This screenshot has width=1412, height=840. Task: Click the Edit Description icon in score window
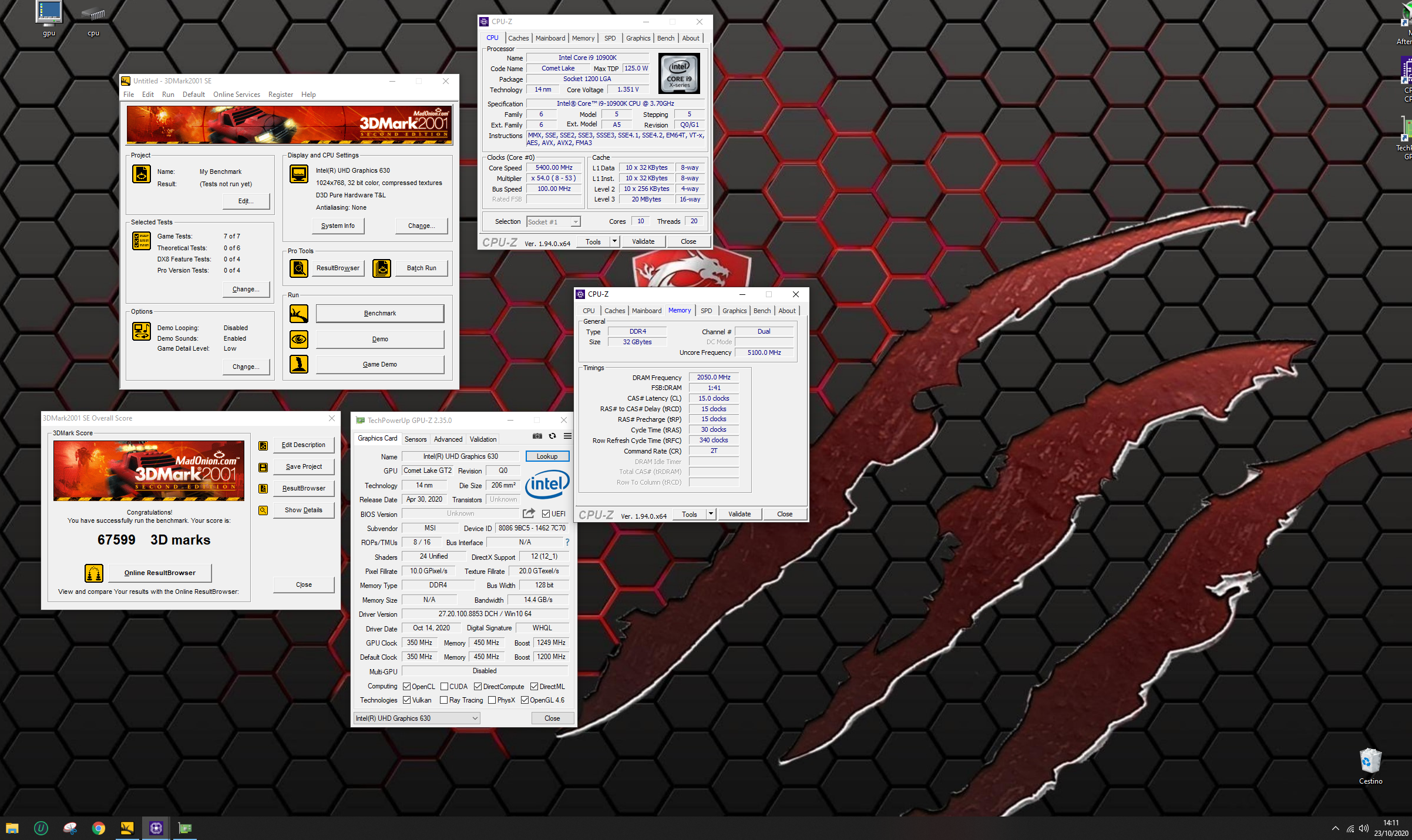click(263, 445)
